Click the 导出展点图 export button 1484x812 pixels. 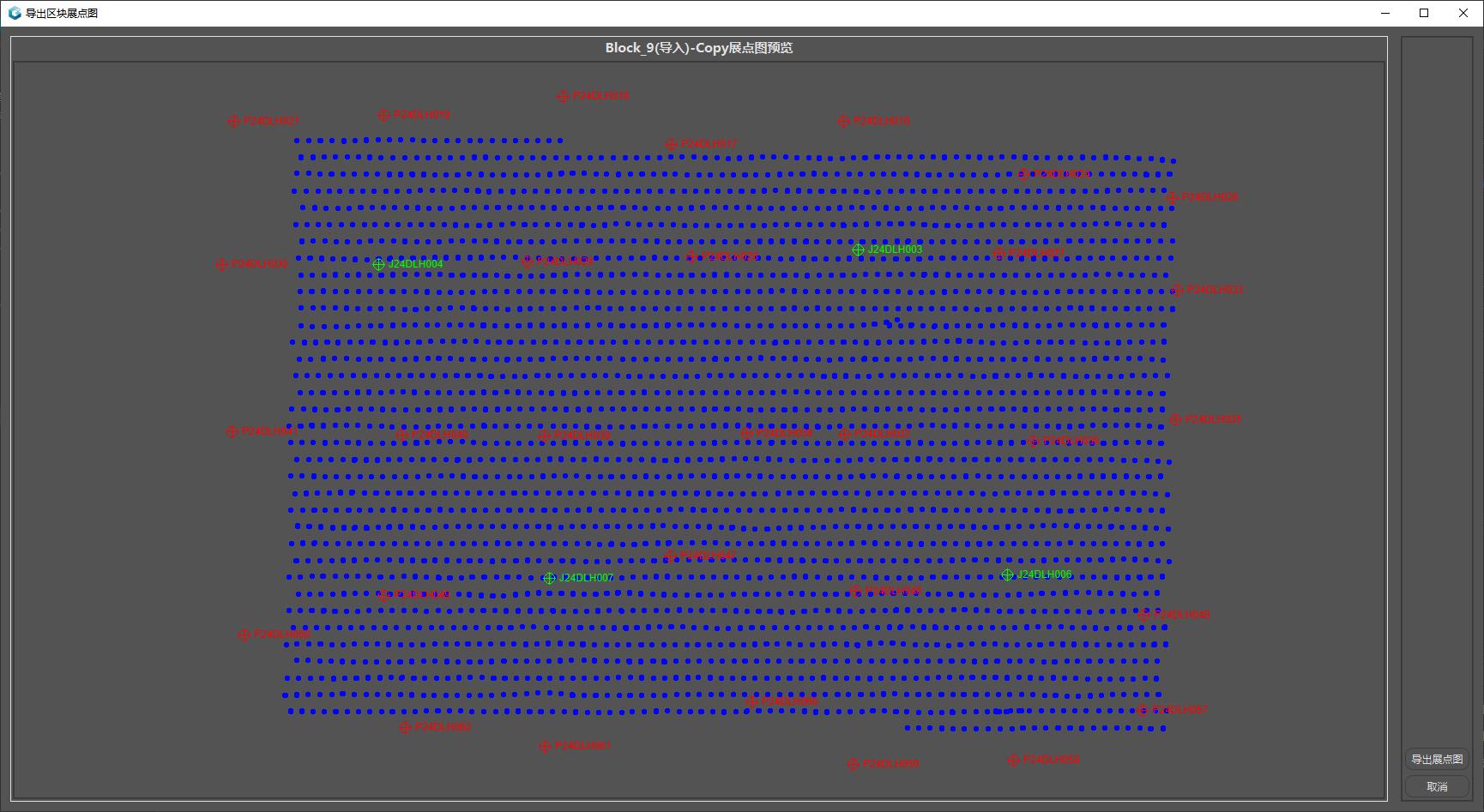click(x=1437, y=759)
